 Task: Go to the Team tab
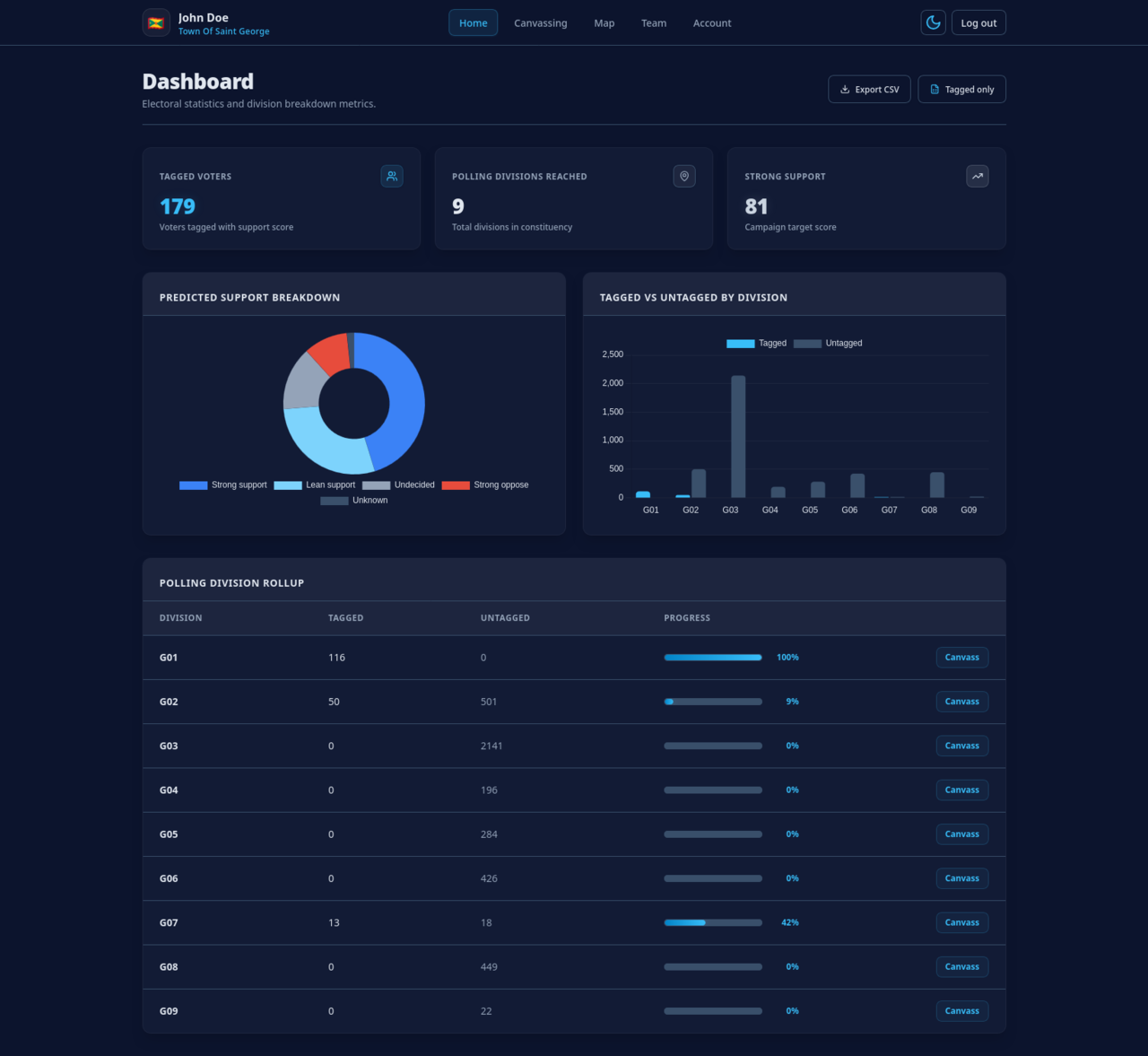pos(654,23)
